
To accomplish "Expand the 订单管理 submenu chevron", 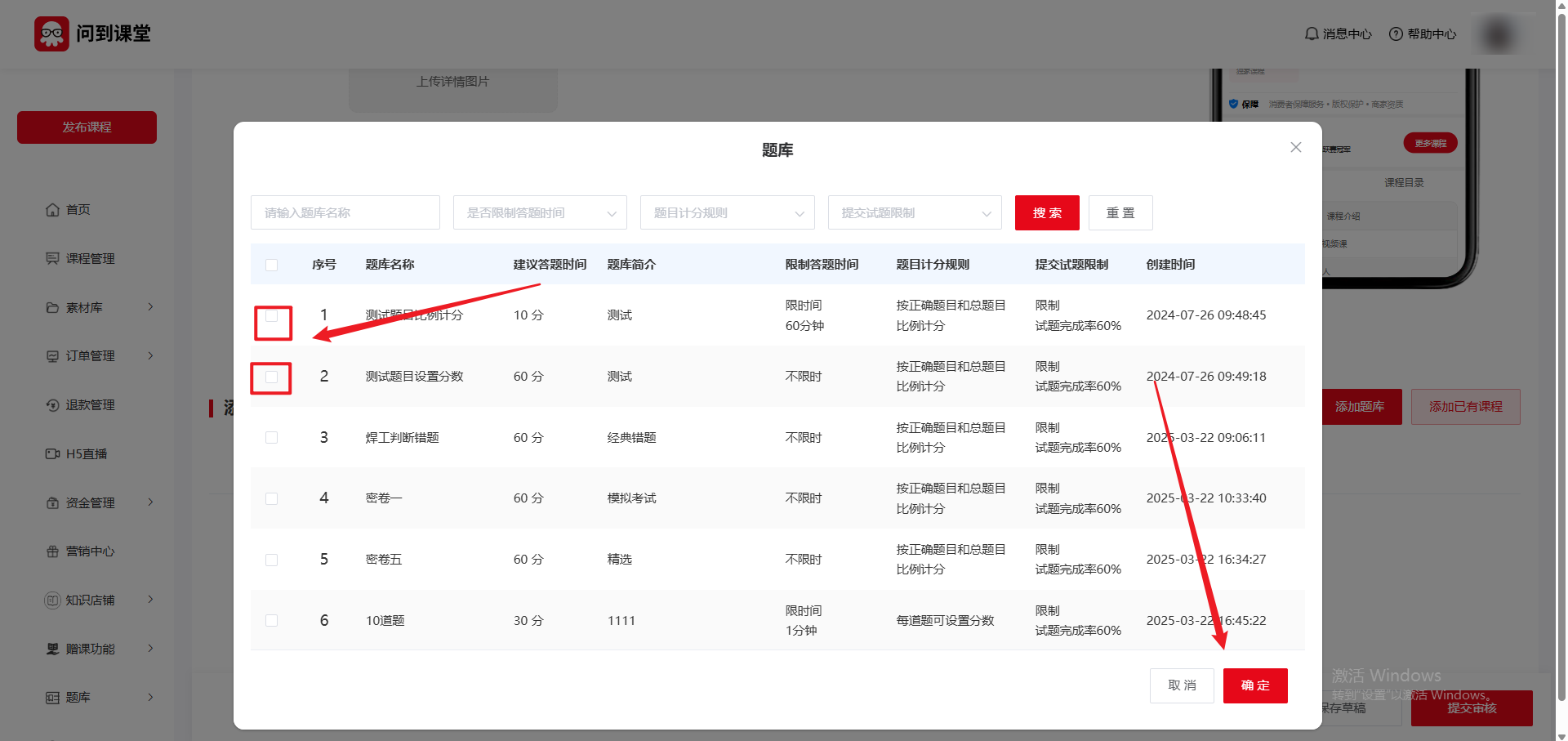I will pos(150,355).
